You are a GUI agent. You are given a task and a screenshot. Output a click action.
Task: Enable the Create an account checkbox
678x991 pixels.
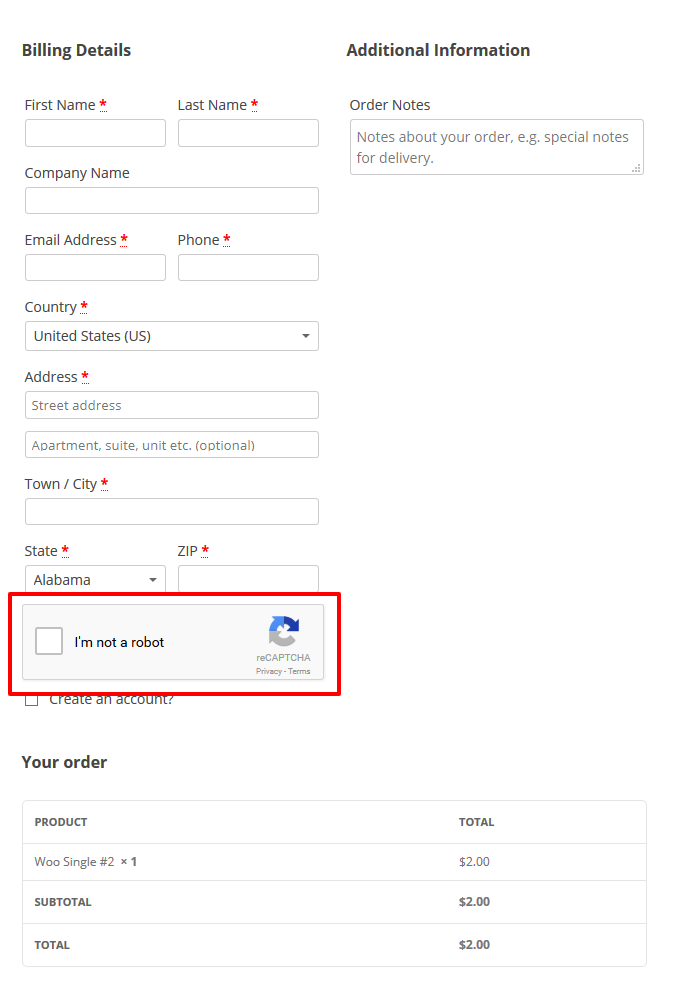(x=32, y=700)
